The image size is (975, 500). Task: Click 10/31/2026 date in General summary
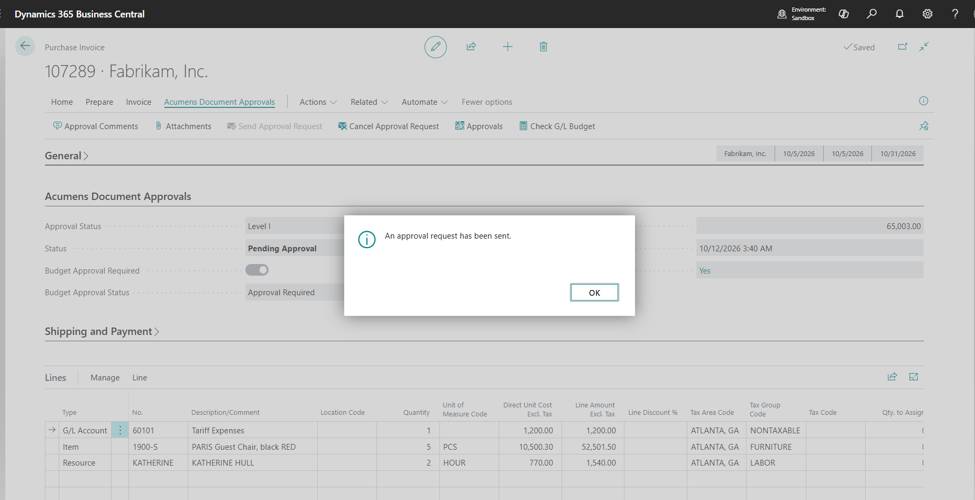(897, 154)
